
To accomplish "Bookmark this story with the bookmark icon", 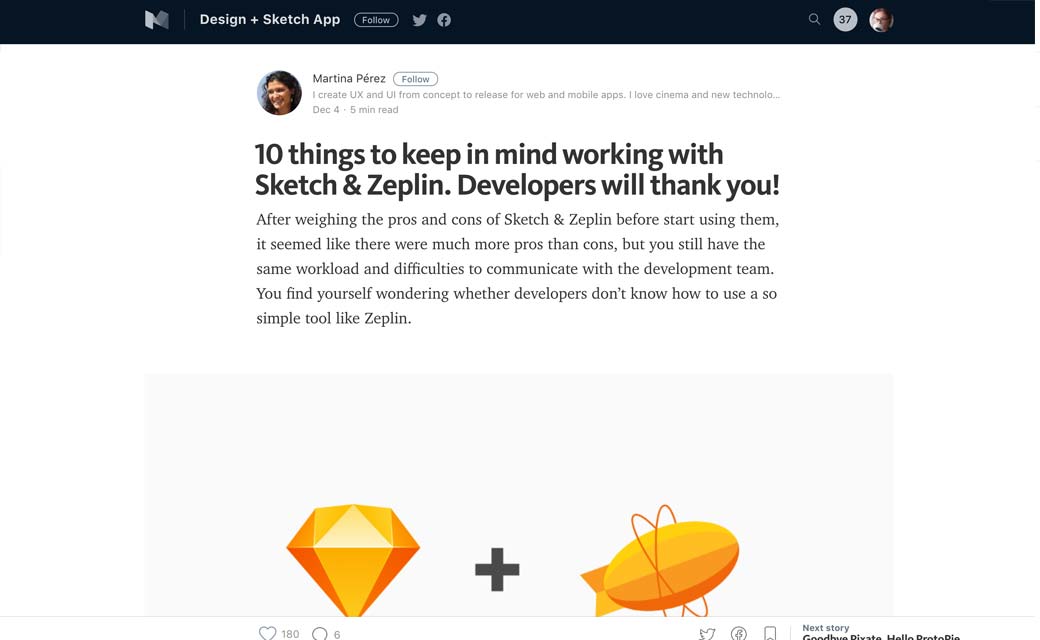I will click(x=770, y=633).
